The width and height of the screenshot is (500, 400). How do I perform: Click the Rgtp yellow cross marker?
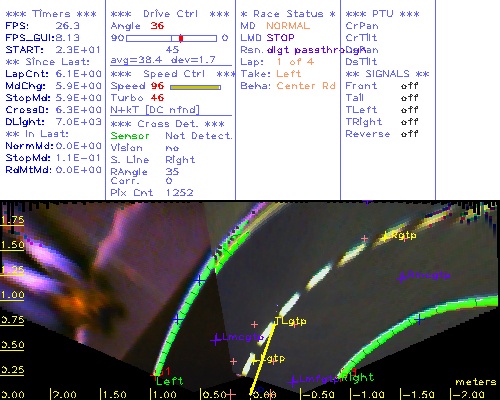(385, 236)
